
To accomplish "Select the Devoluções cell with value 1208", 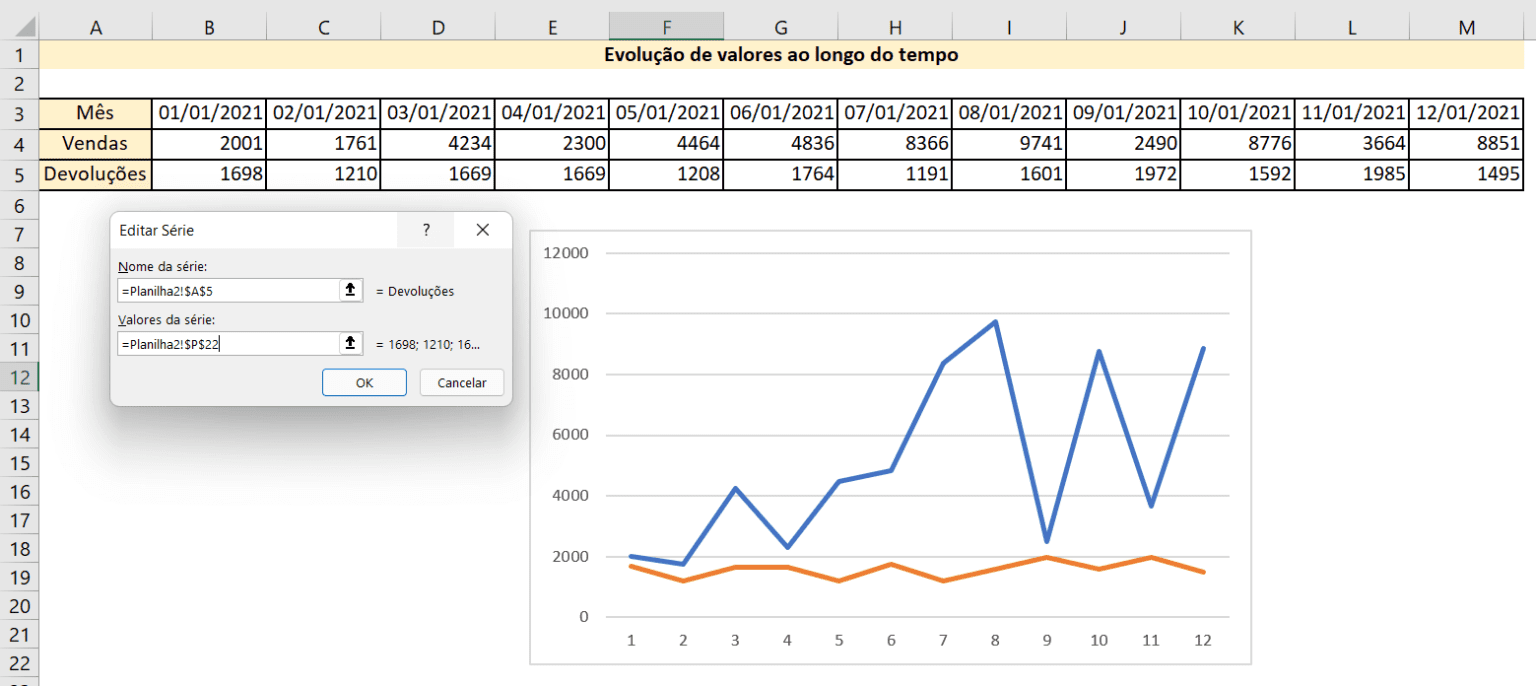I will pyautogui.click(x=667, y=174).
